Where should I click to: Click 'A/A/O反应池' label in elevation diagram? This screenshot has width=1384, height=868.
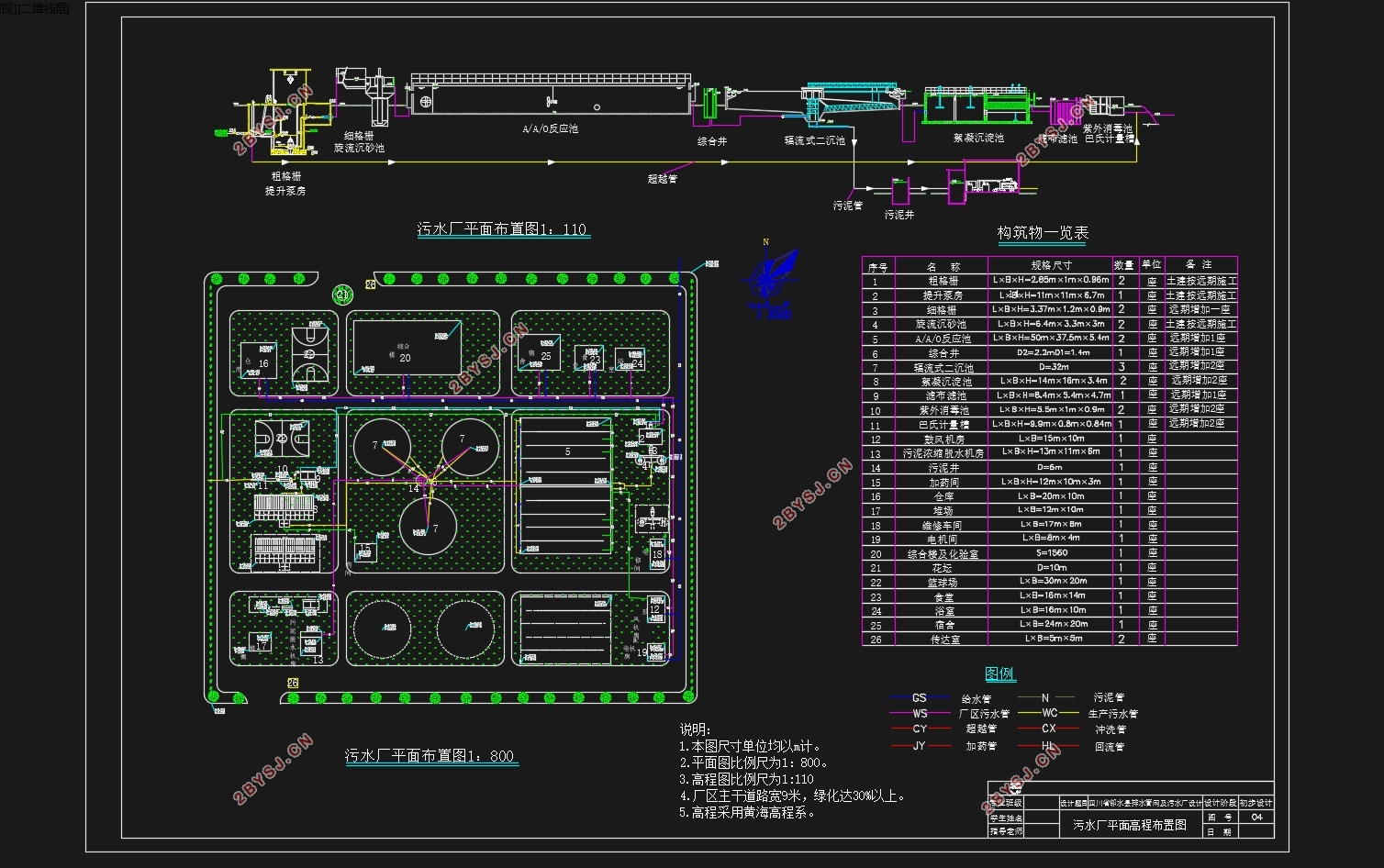click(551, 129)
